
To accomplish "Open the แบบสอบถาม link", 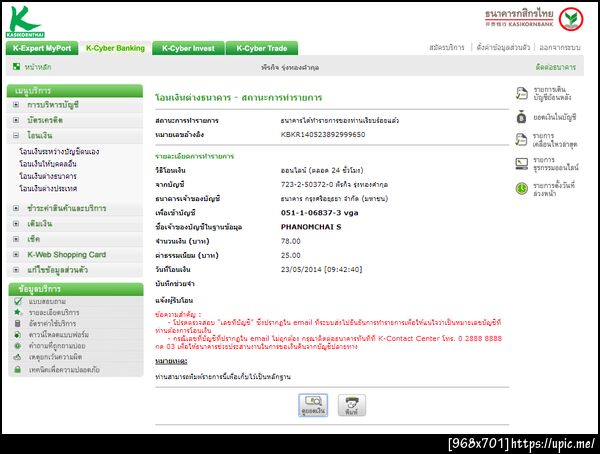I will tap(47, 301).
